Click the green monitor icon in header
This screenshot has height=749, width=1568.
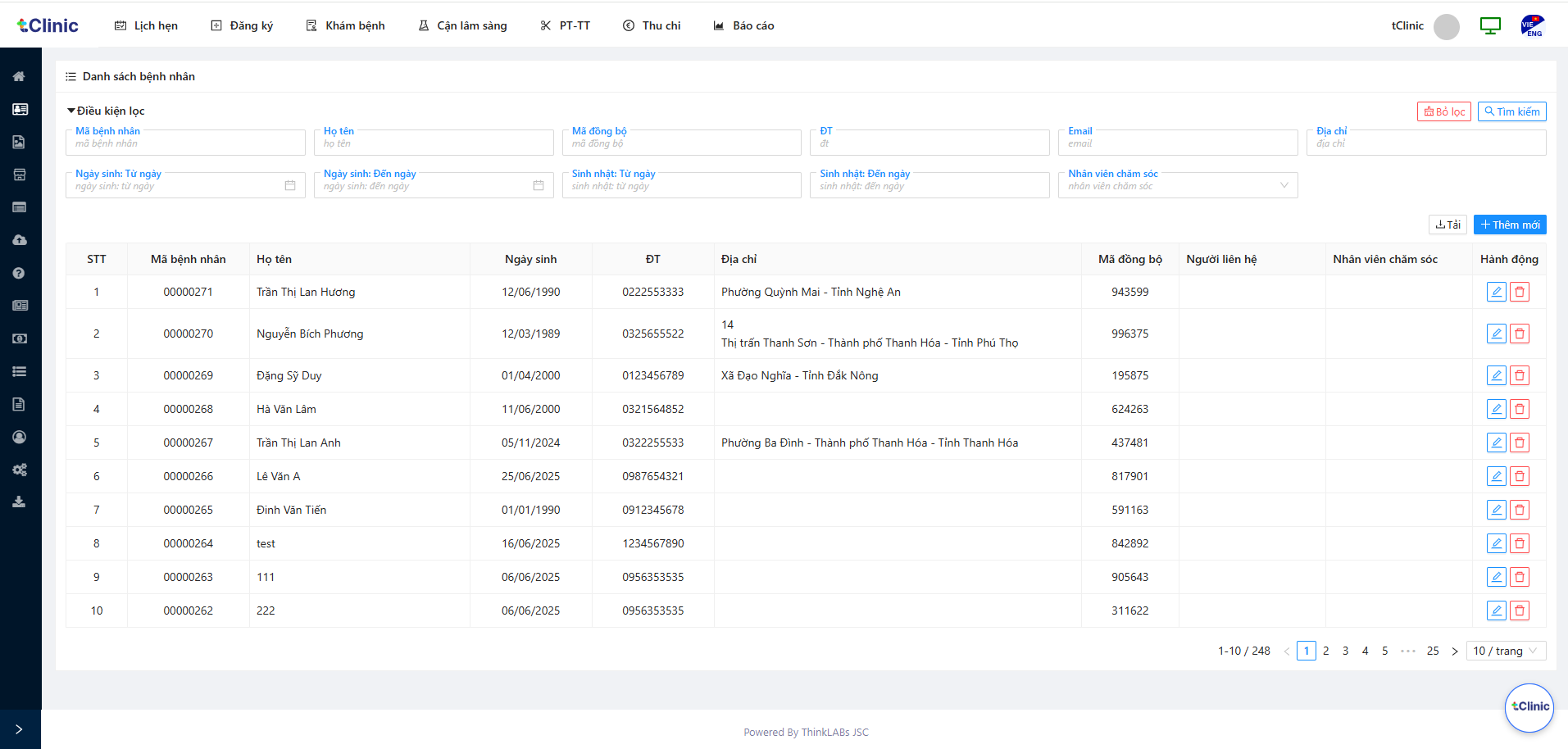[x=1490, y=25]
